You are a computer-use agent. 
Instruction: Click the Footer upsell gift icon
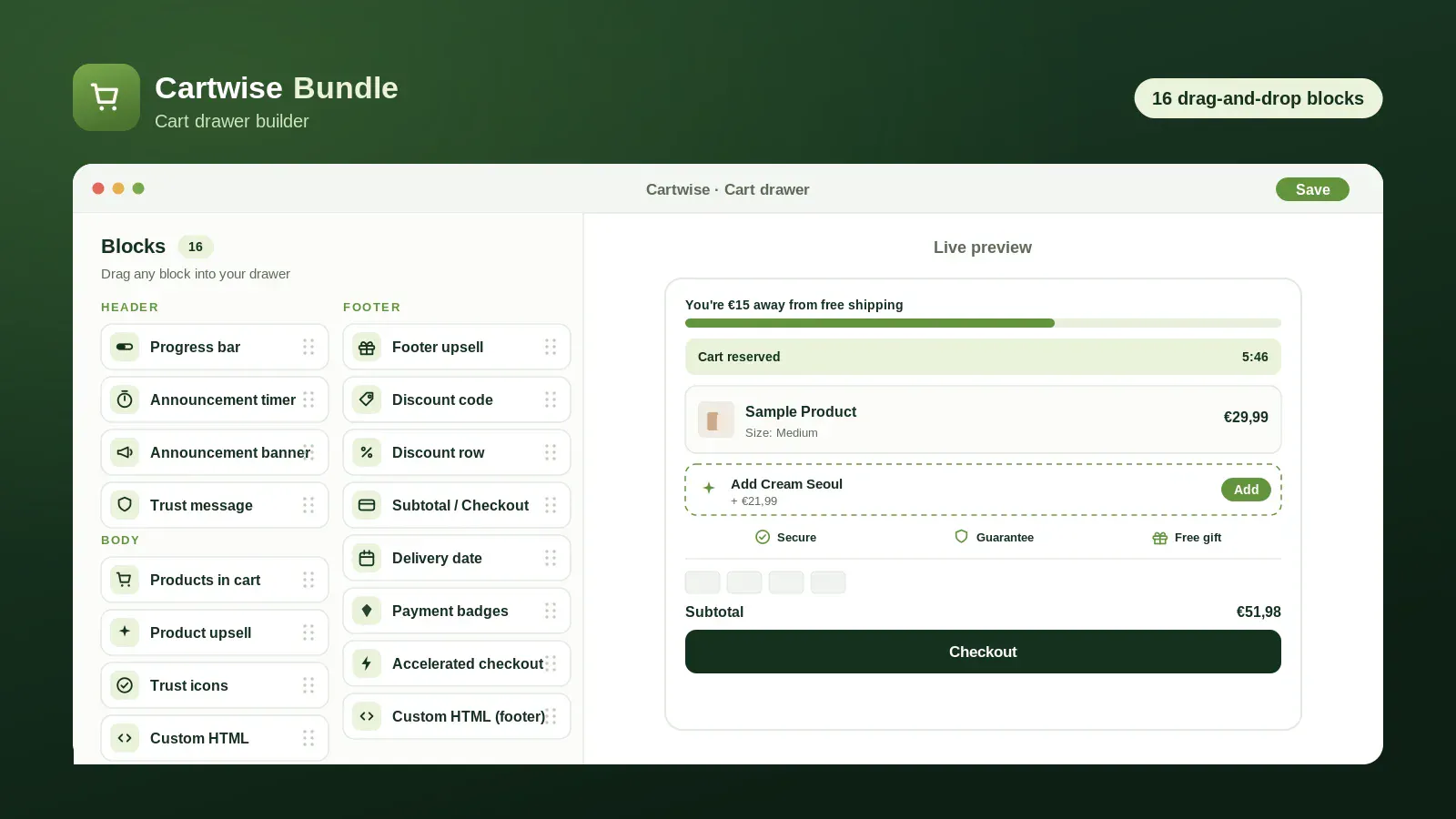pyautogui.click(x=367, y=347)
